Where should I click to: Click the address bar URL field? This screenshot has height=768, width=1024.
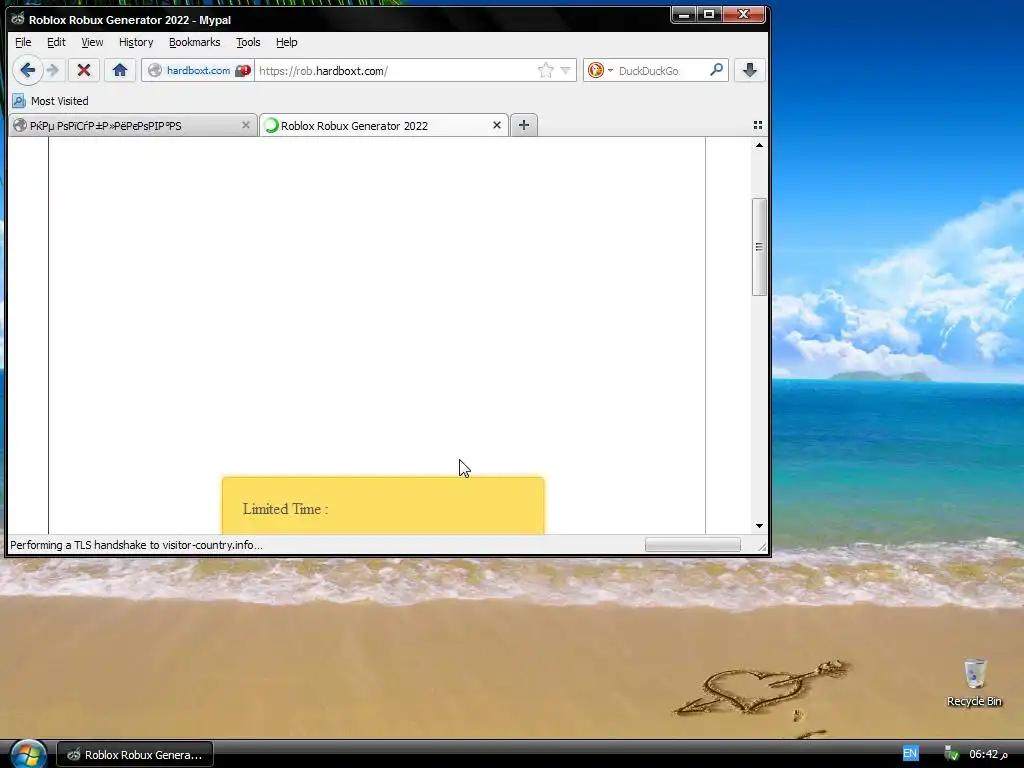click(x=395, y=71)
